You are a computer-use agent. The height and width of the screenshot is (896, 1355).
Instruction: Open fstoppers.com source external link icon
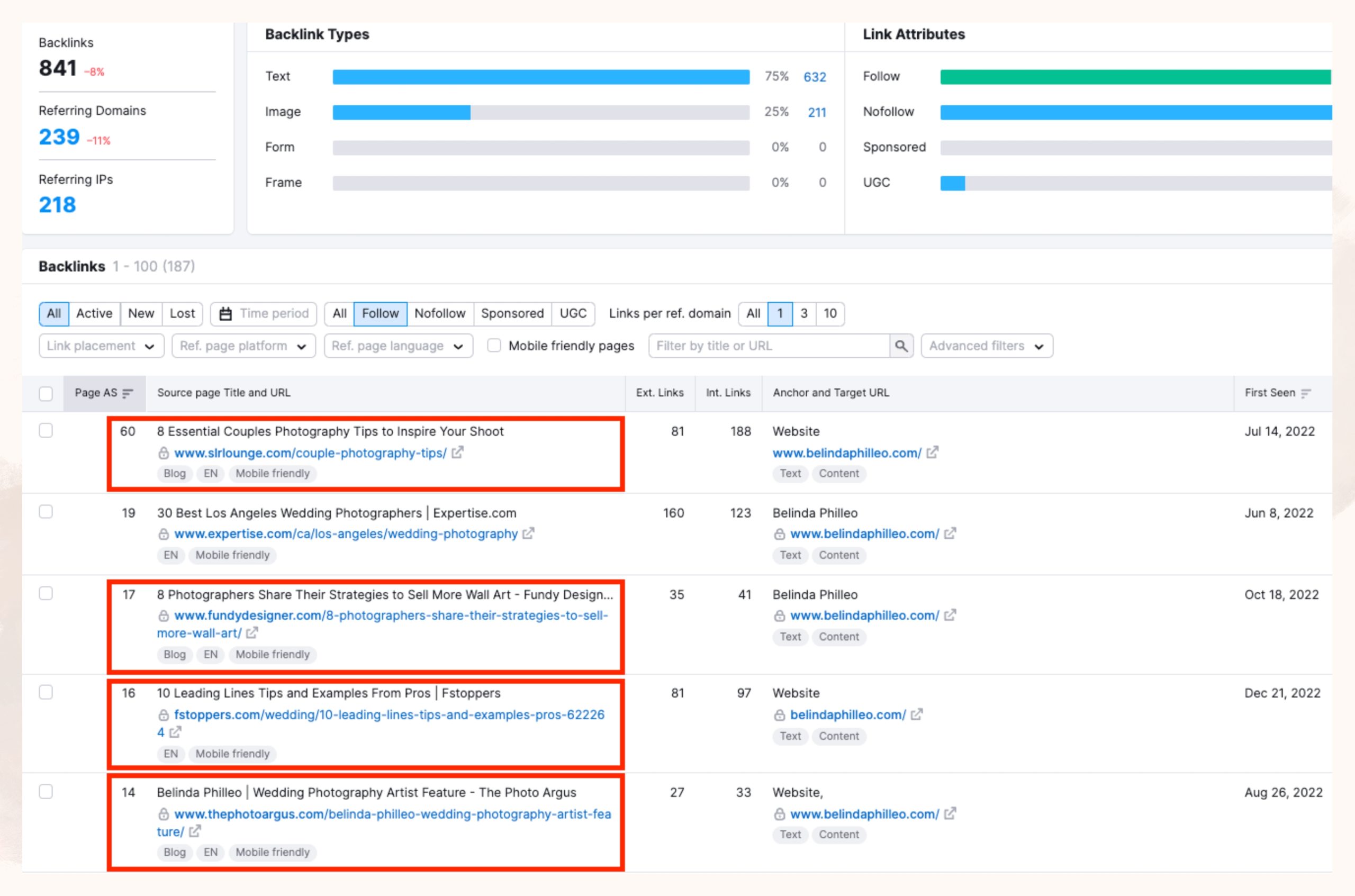point(175,731)
